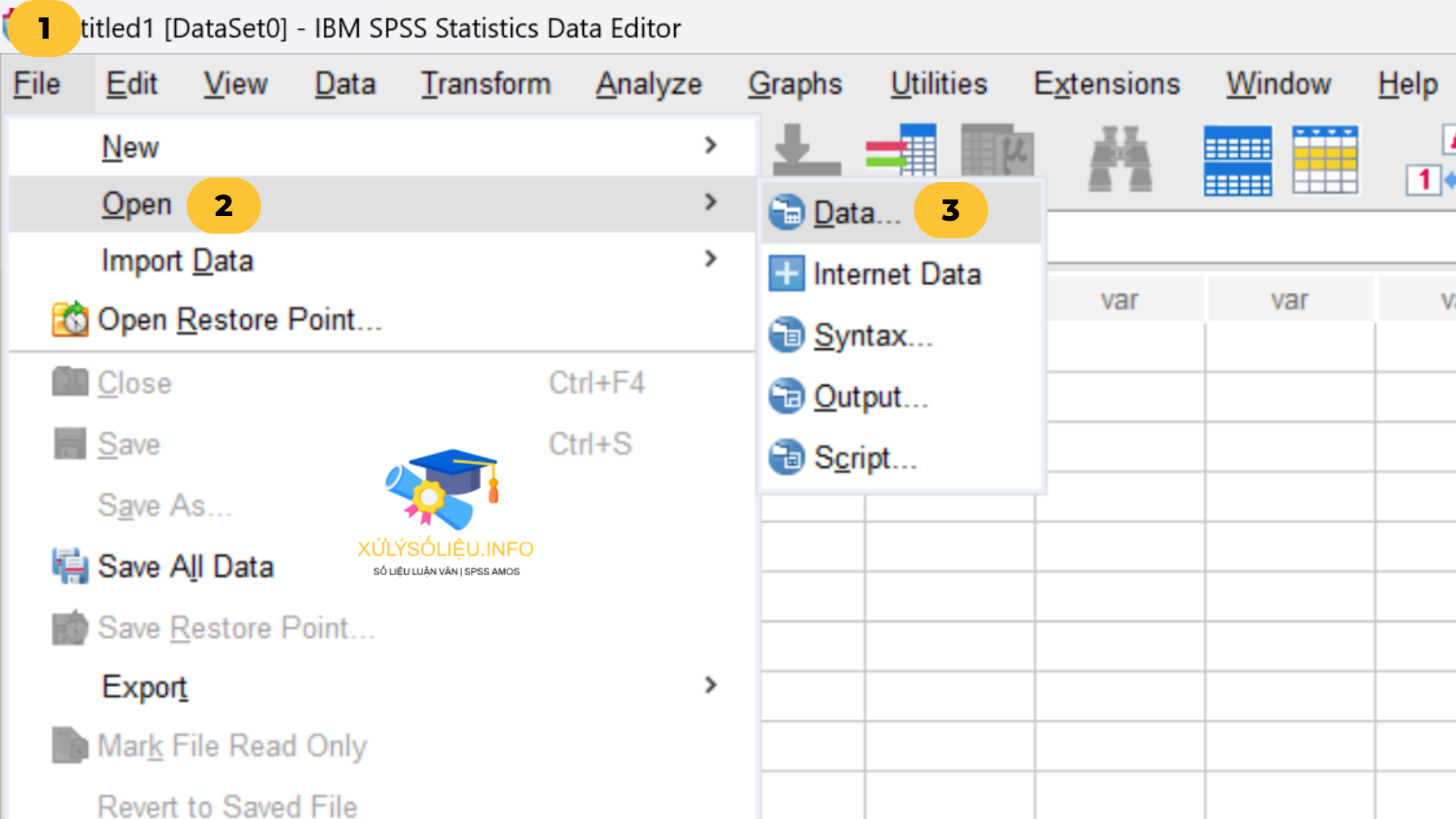Select Export in the File menu
Screen dimensions: 1456x819
pyautogui.click(x=383, y=687)
